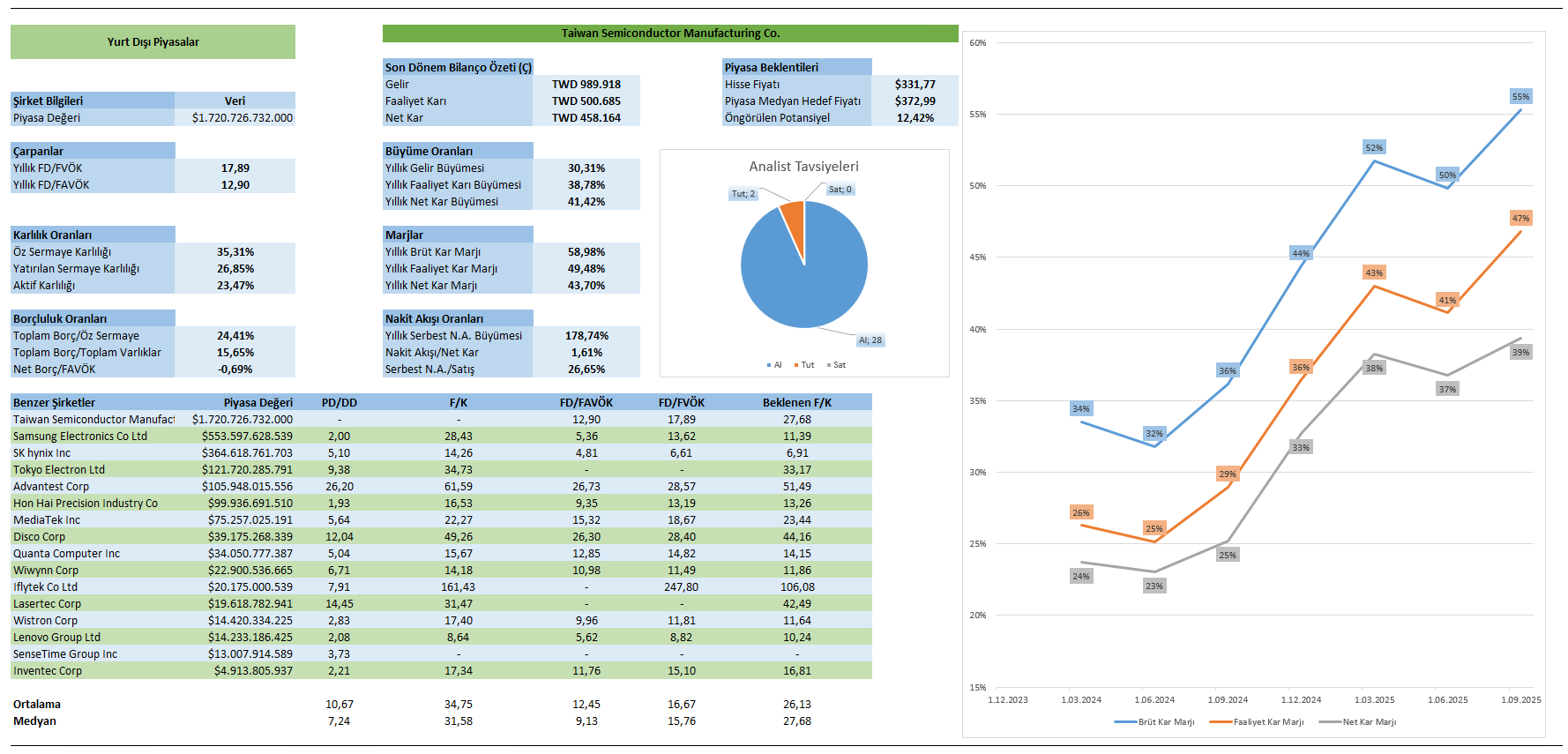Select the Öngörülen Potansiyel value 12,42%
The image size is (1568, 754).
[x=915, y=118]
